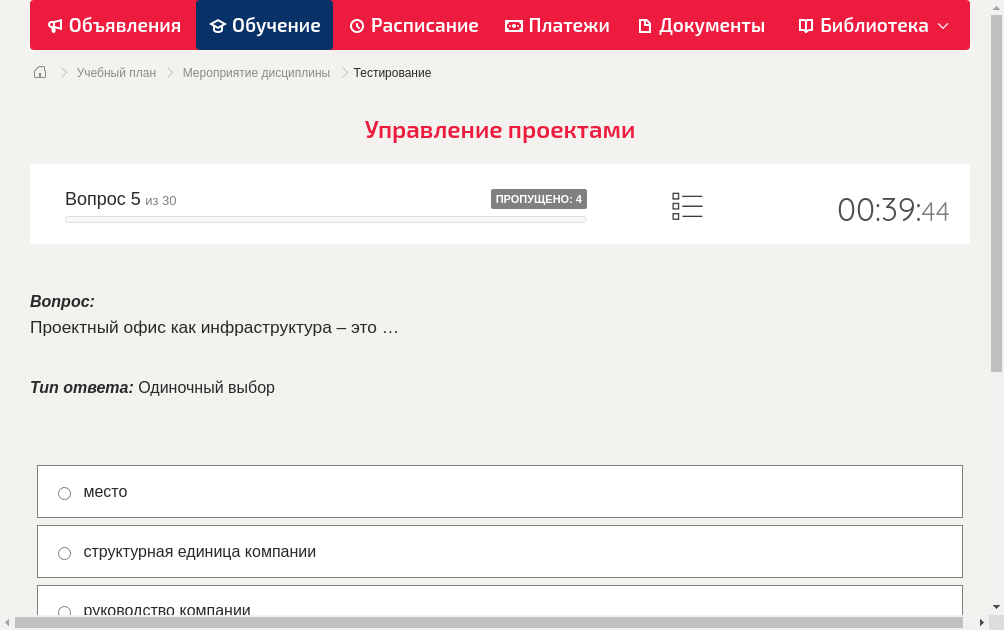Click the «Тестирование» breadcrumb entry
Screen dimensions: 1004x630
point(391,72)
